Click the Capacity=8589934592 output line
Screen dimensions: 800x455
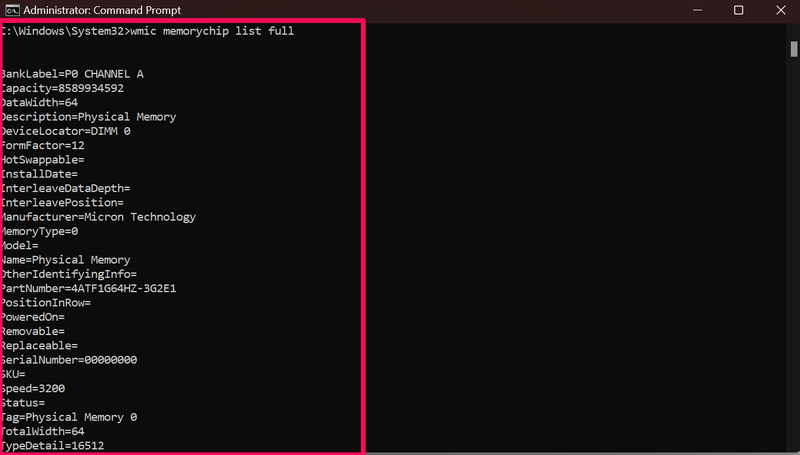(x=62, y=88)
